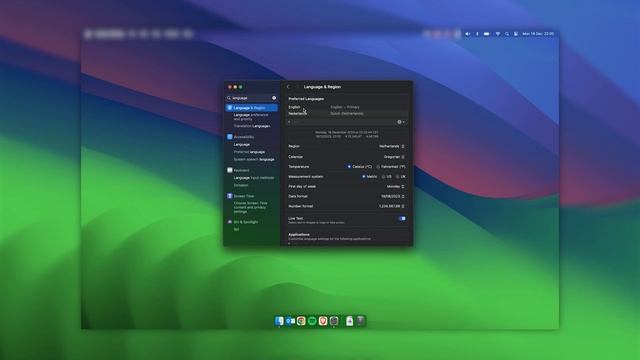Open Spotify from the Dock
Screen dimensions: 640x360
[312, 321]
